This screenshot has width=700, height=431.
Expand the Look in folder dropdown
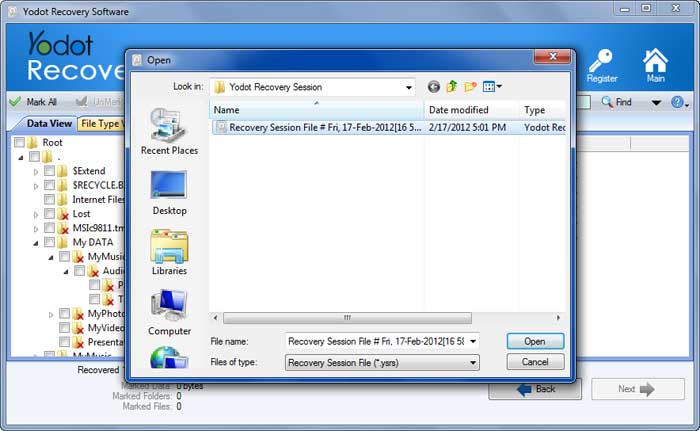(x=409, y=87)
